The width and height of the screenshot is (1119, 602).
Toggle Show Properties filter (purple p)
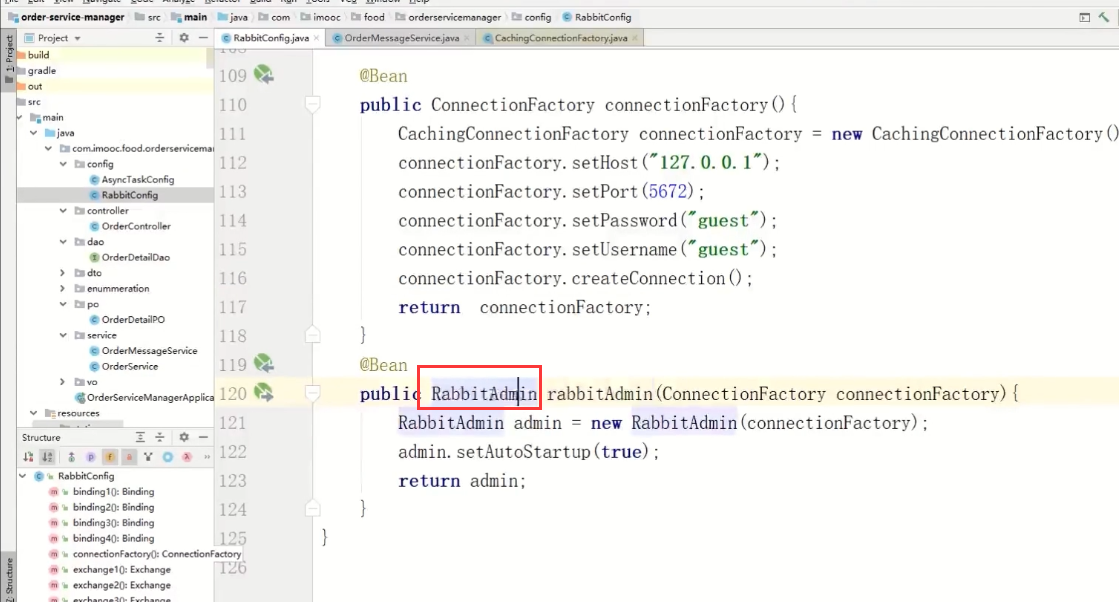(x=91, y=456)
